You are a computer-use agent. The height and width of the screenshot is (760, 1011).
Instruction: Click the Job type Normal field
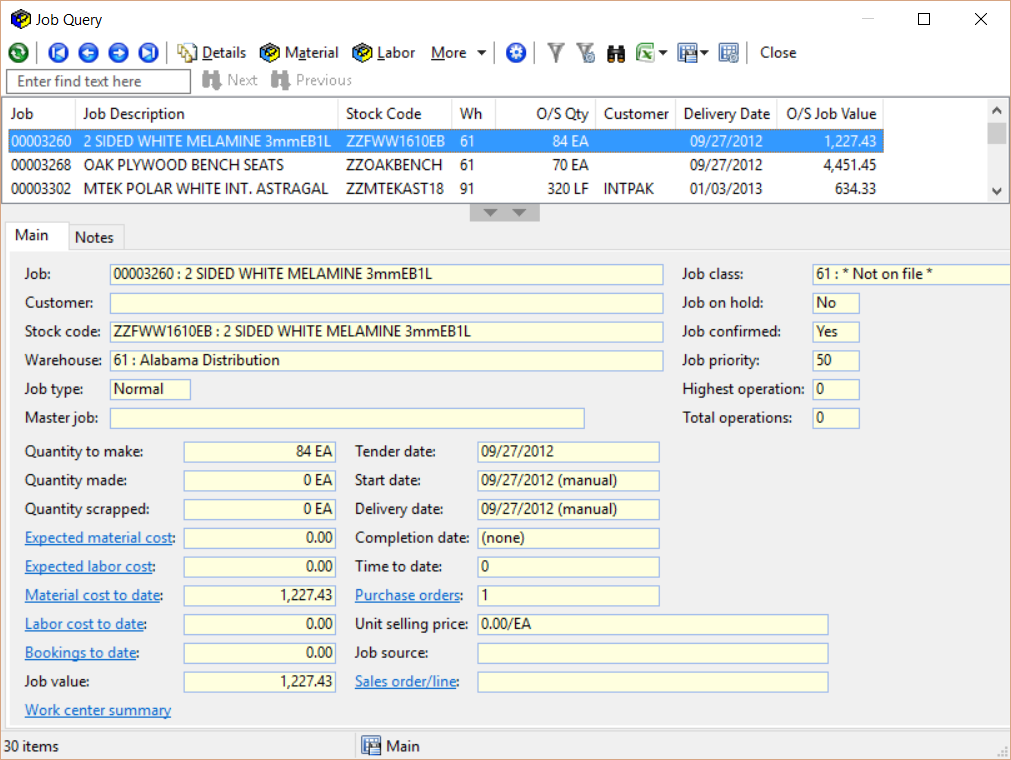point(150,389)
